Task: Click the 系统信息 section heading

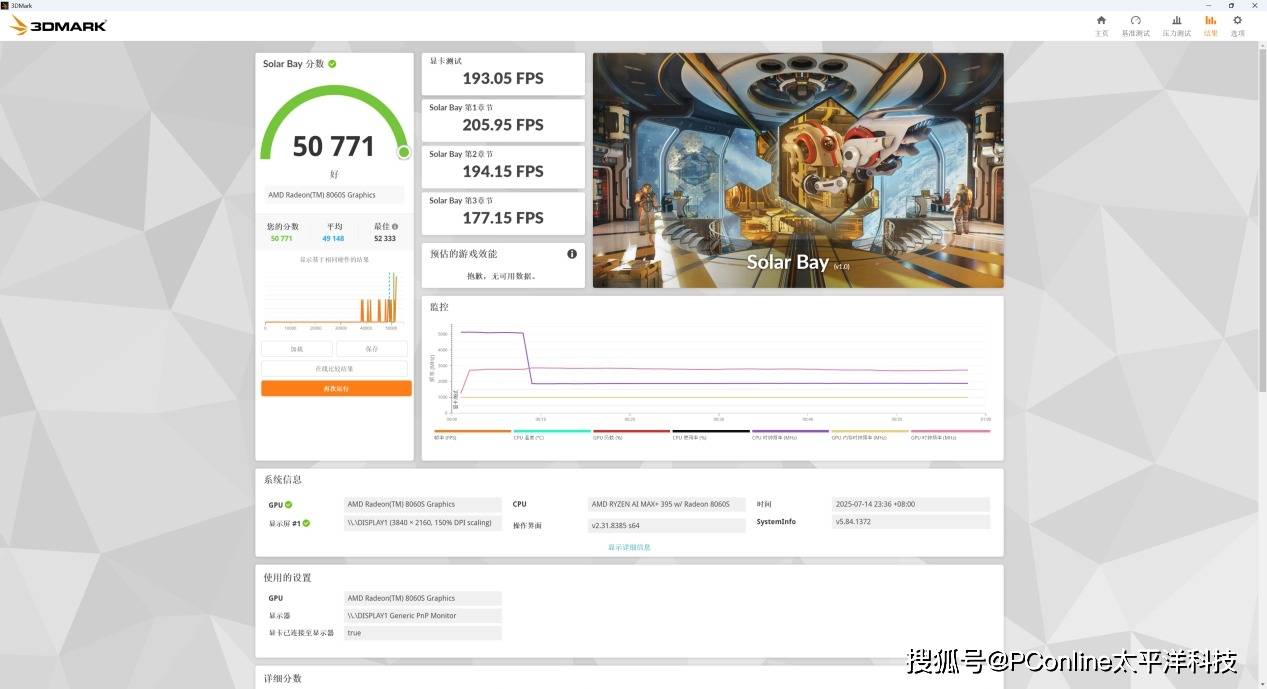Action: pyautogui.click(x=283, y=480)
